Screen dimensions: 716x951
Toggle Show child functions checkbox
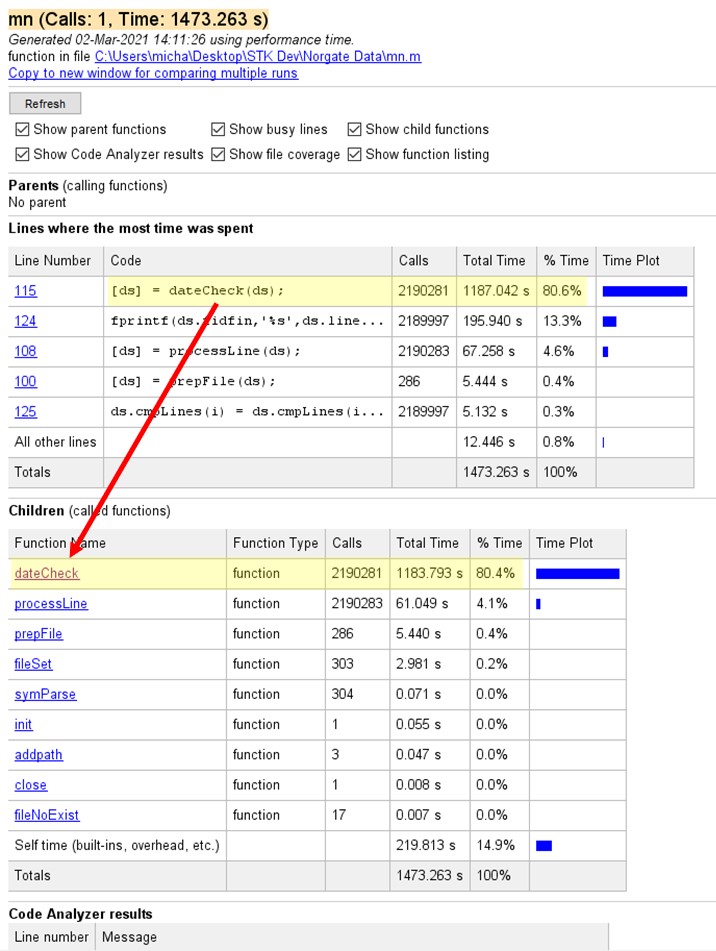pos(354,130)
